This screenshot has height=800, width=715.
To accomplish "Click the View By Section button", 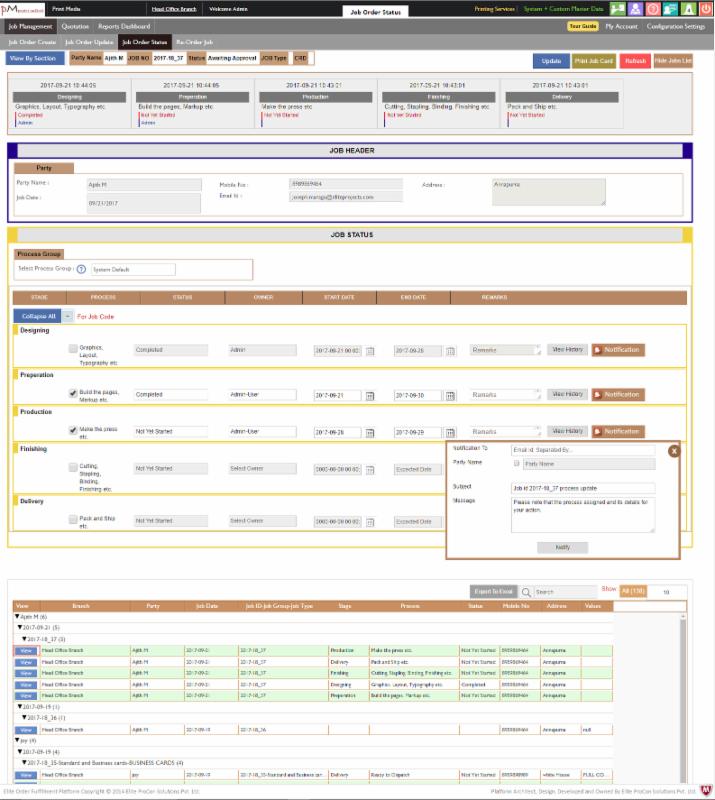I will (35, 58).
